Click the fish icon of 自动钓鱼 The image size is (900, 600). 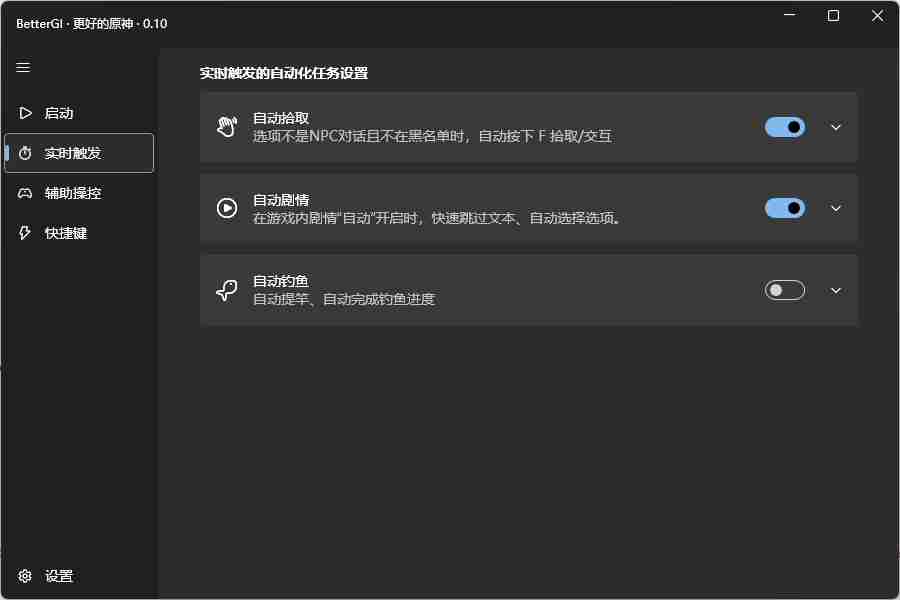[x=227, y=290]
